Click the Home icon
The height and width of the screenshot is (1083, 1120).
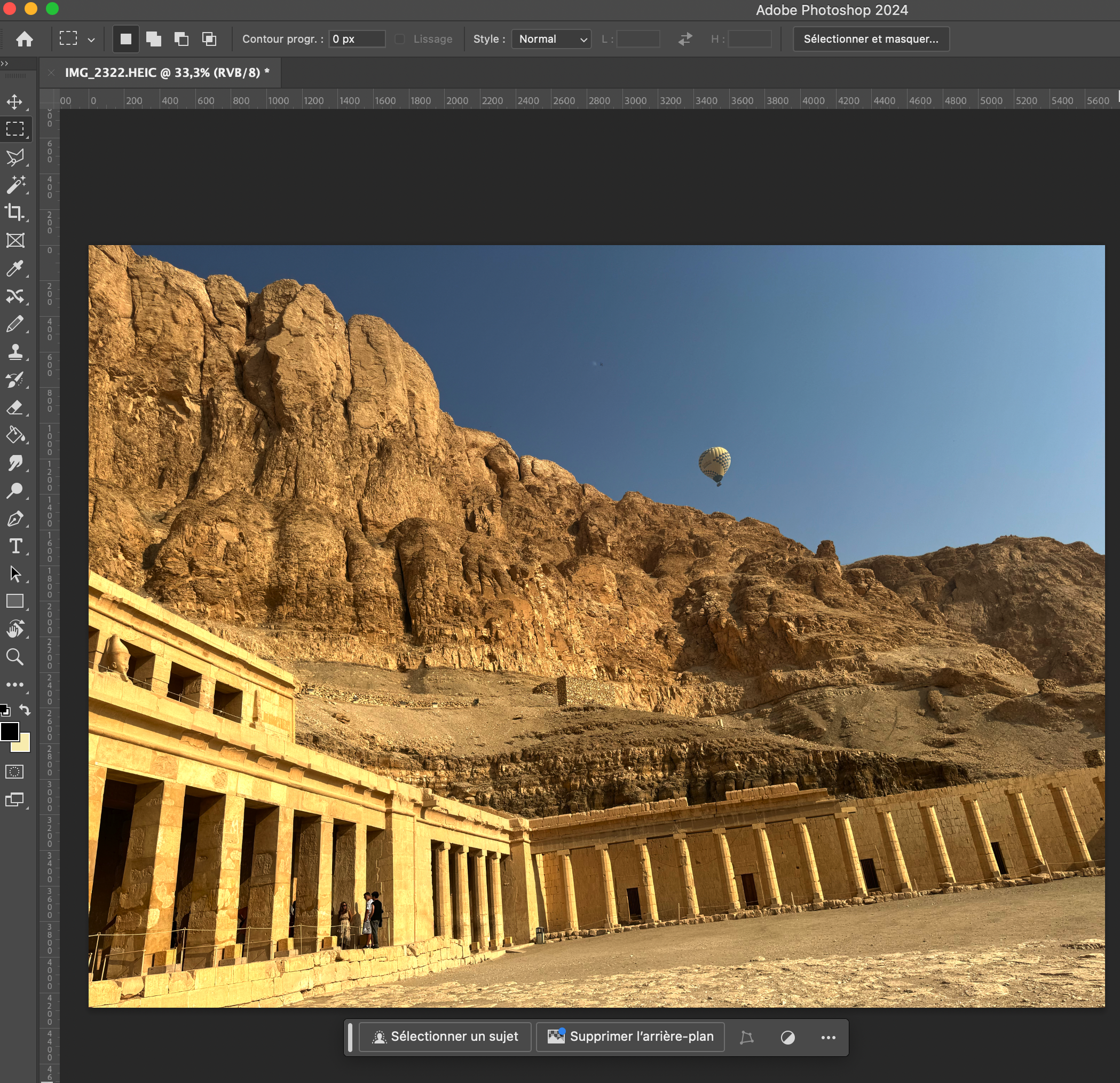24,39
